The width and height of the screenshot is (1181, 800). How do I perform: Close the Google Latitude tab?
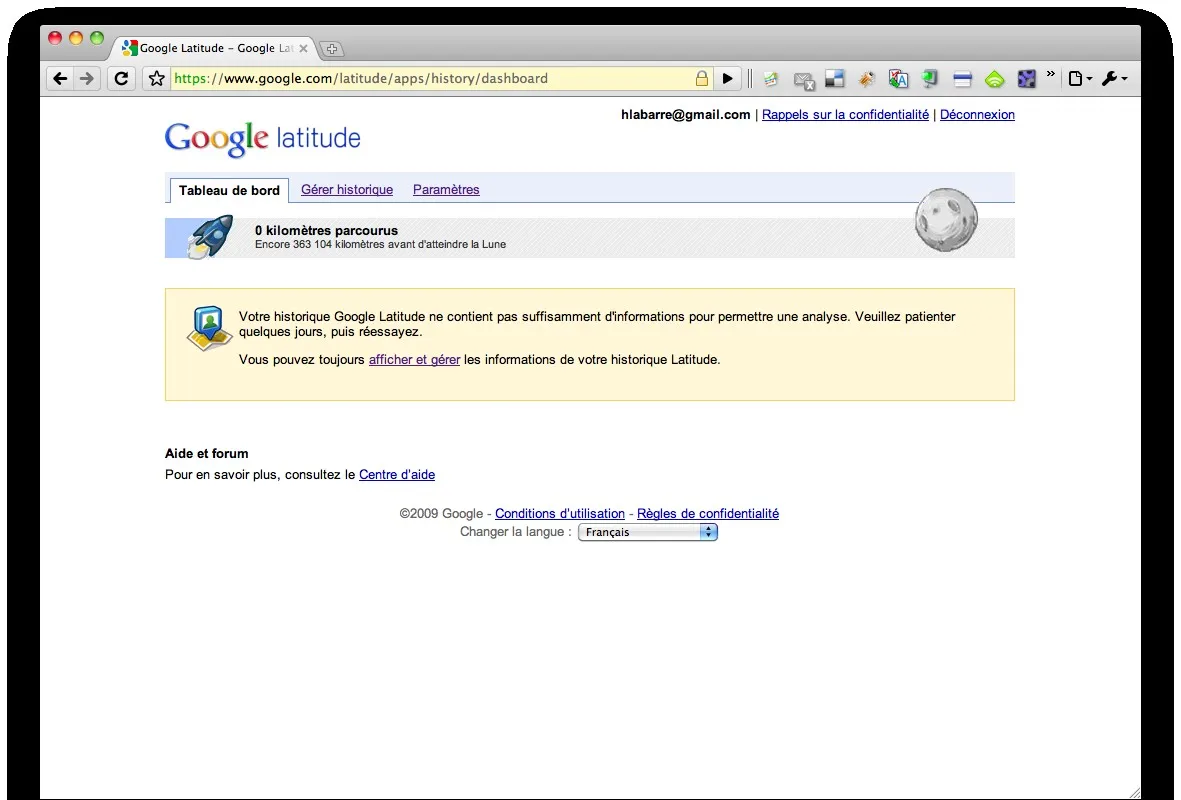303,48
